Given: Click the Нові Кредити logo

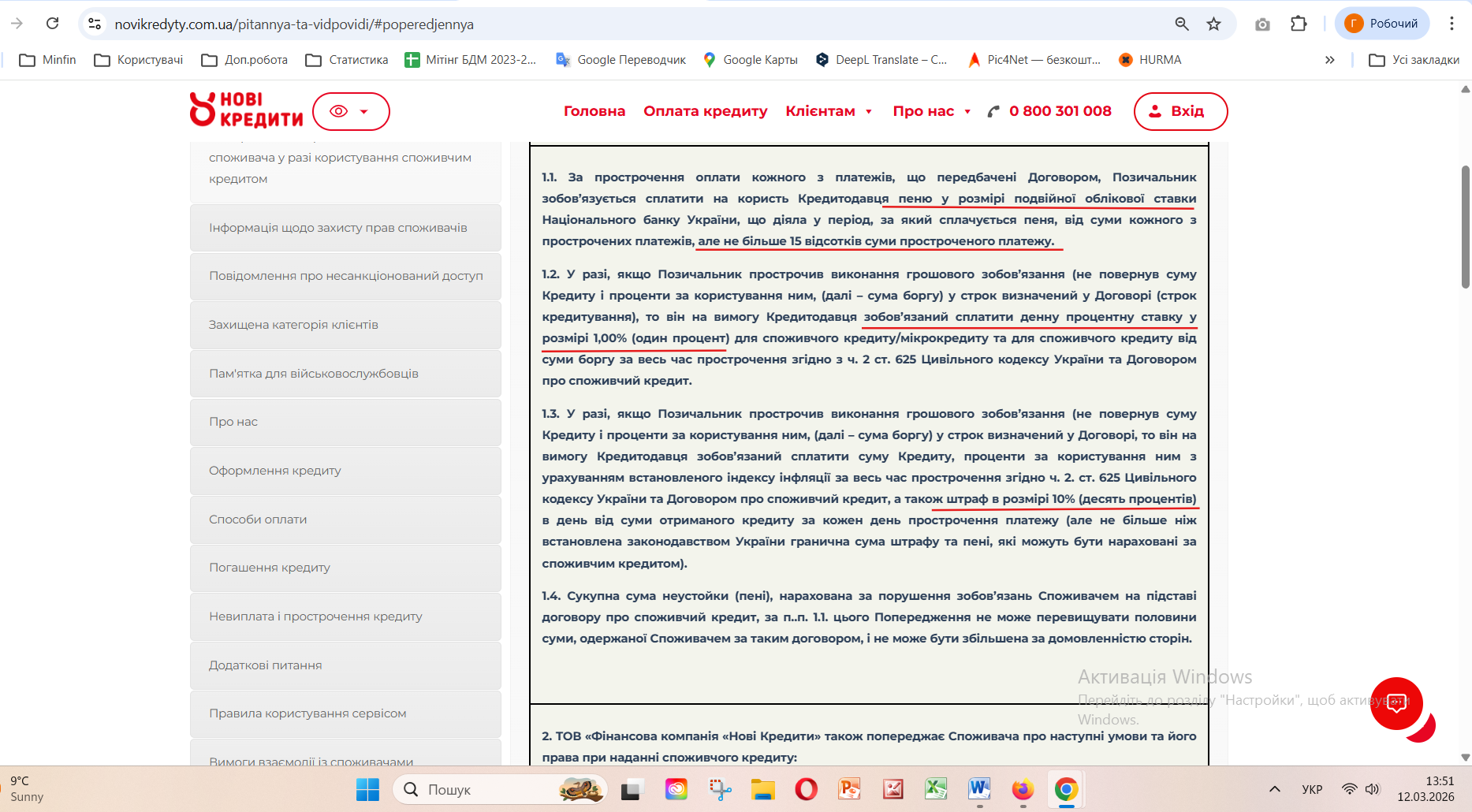Looking at the screenshot, I should (246, 110).
